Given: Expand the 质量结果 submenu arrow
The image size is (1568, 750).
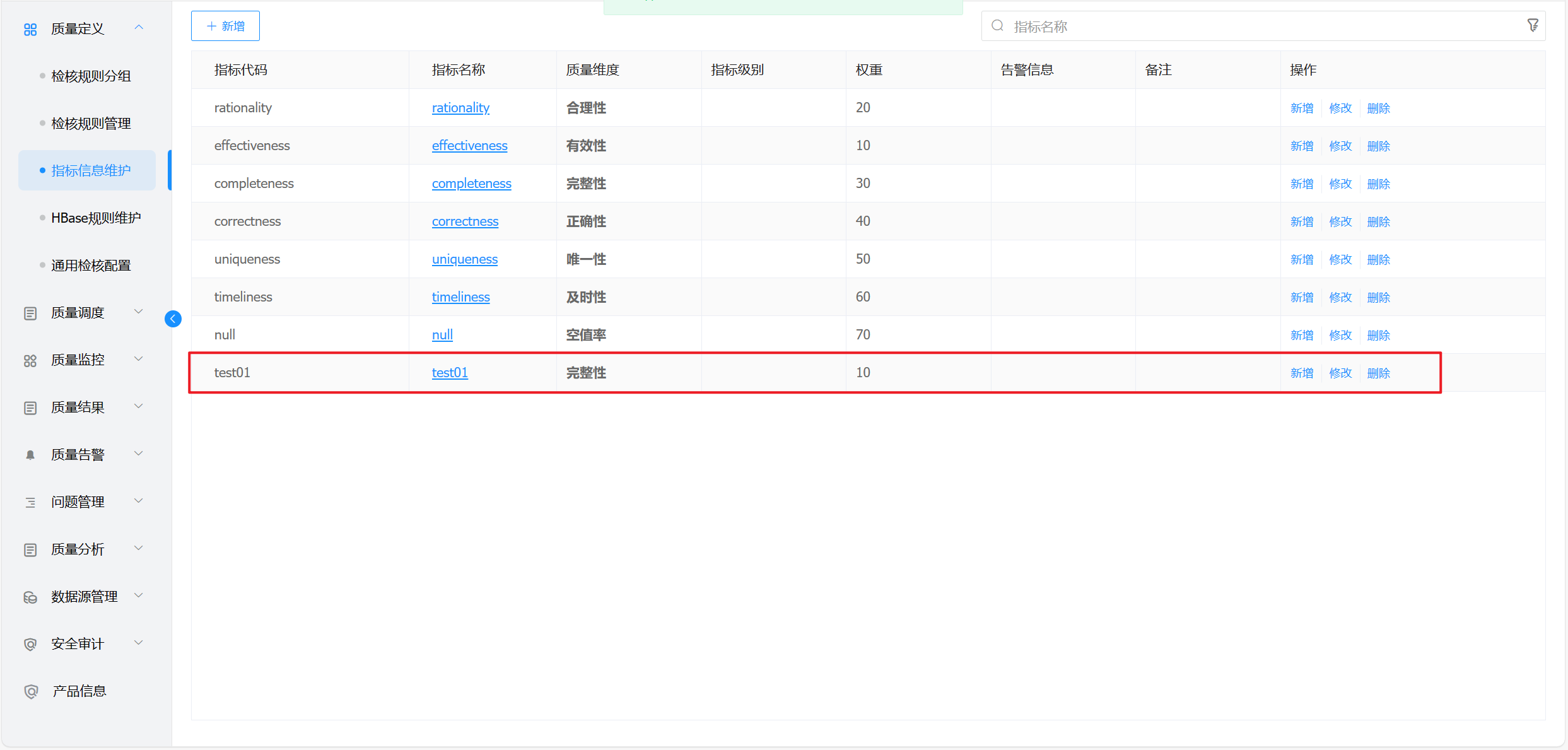Looking at the screenshot, I should tap(139, 406).
